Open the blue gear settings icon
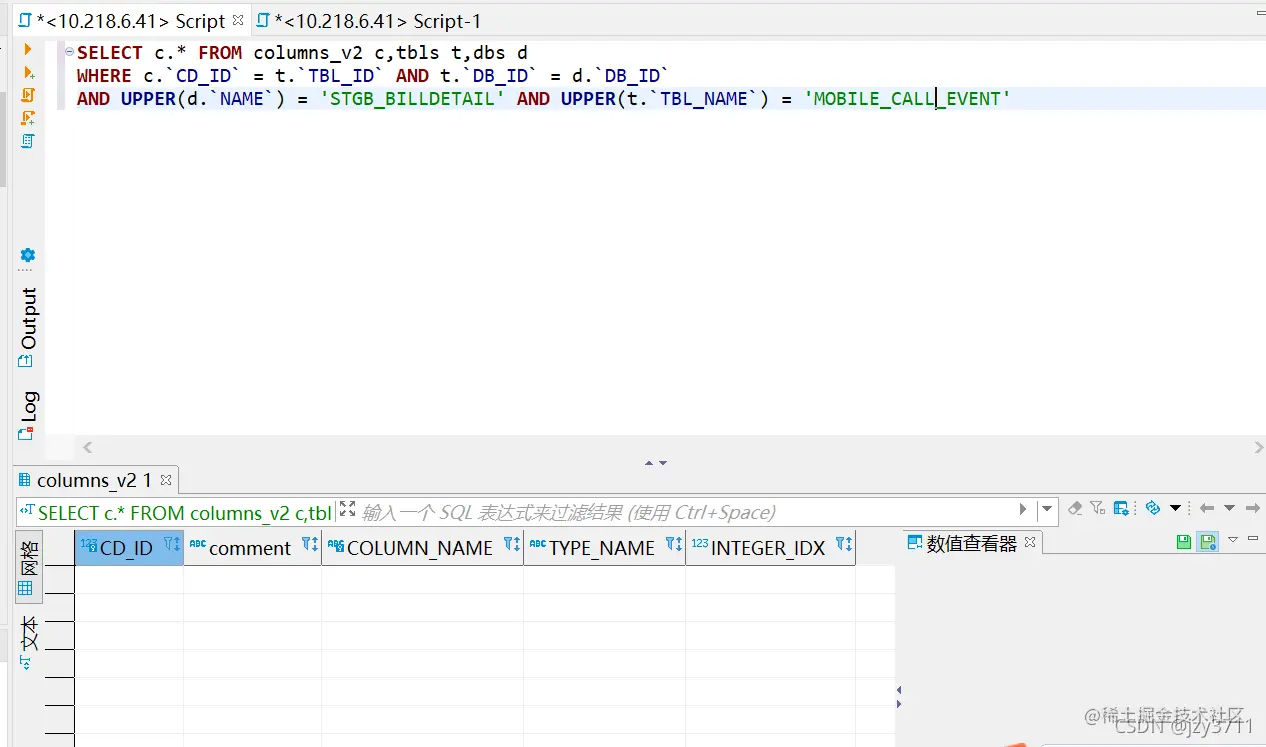Screen dimensions: 1266x747 (x=28, y=255)
